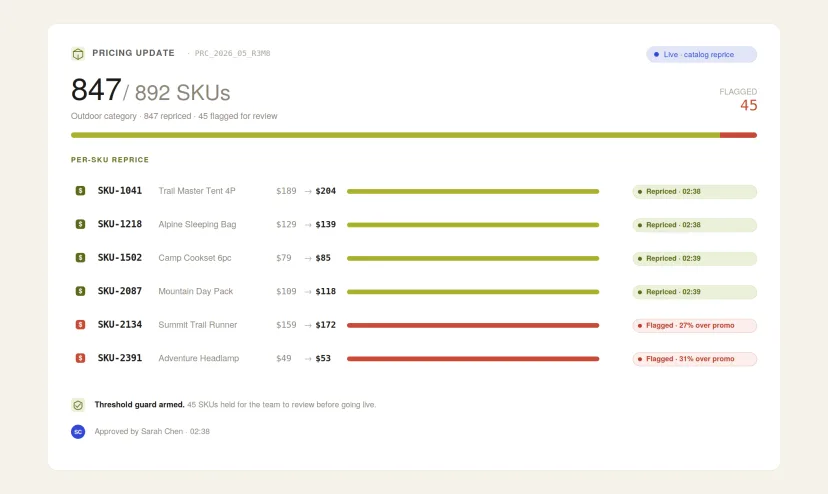The image size is (828, 494).
Task: Click the Repriced 02:39 badge for SKU-2087
Action: coord(694,292)
